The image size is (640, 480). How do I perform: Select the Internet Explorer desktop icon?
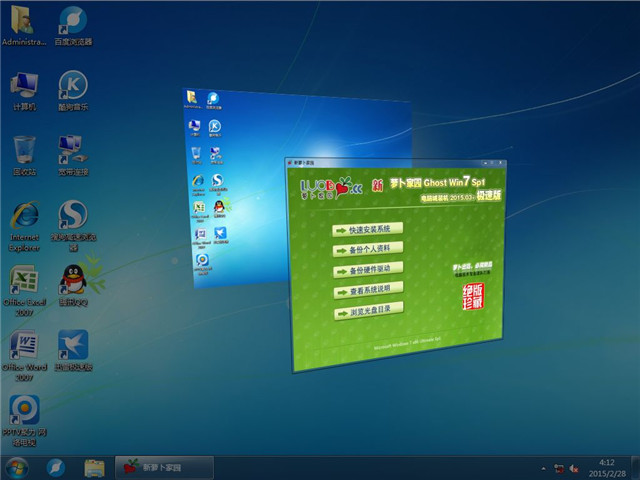[24, 226]
